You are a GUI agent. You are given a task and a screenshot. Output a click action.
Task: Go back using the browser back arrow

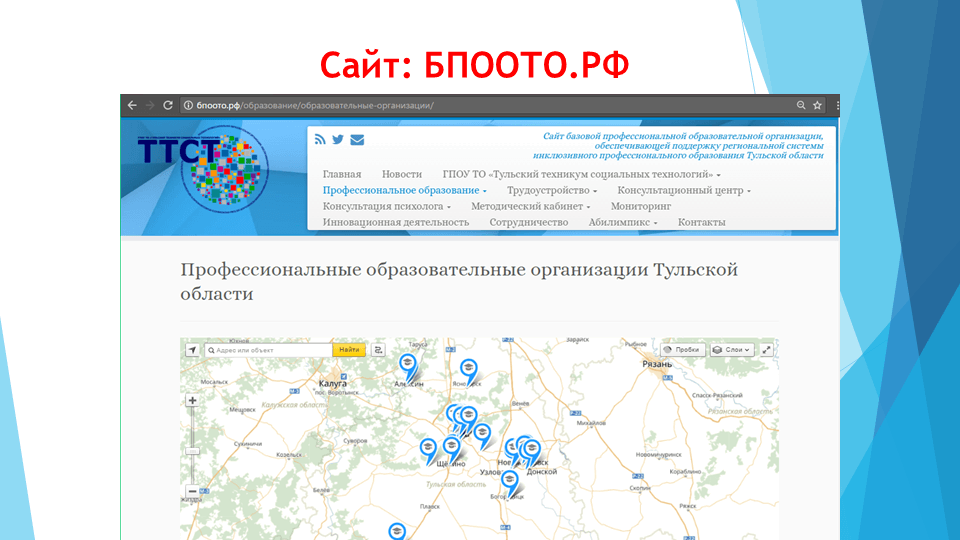[132, 105]
